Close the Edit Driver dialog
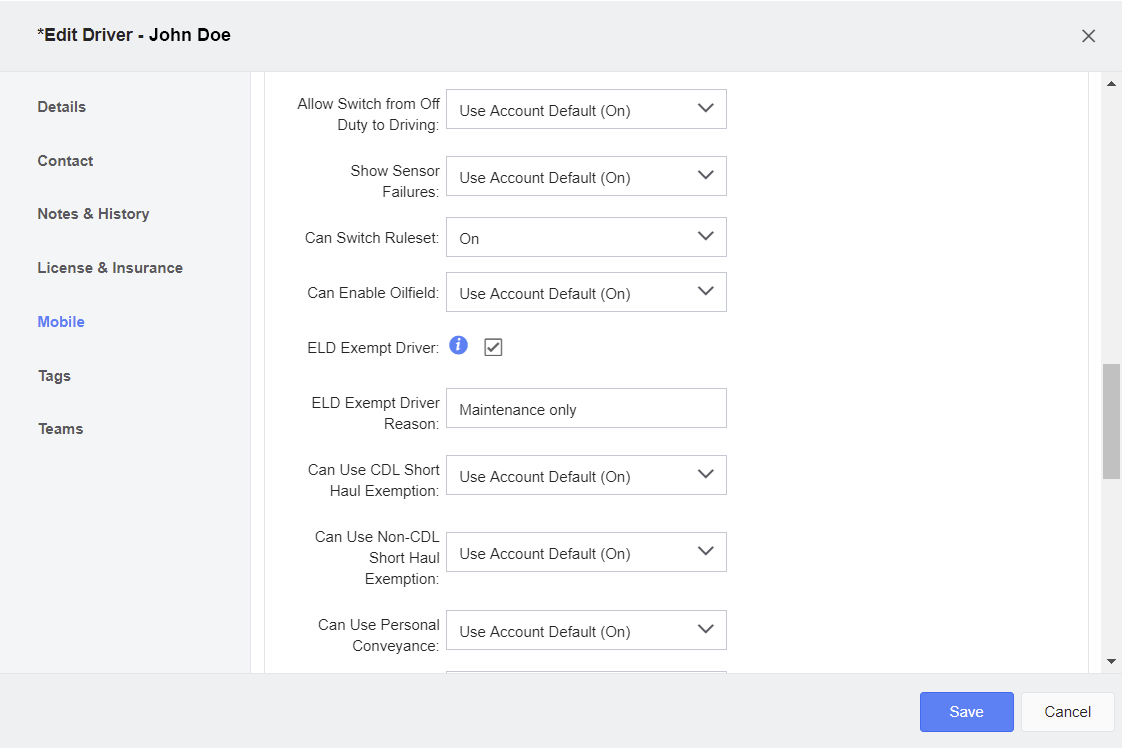 pos(1088,35)
